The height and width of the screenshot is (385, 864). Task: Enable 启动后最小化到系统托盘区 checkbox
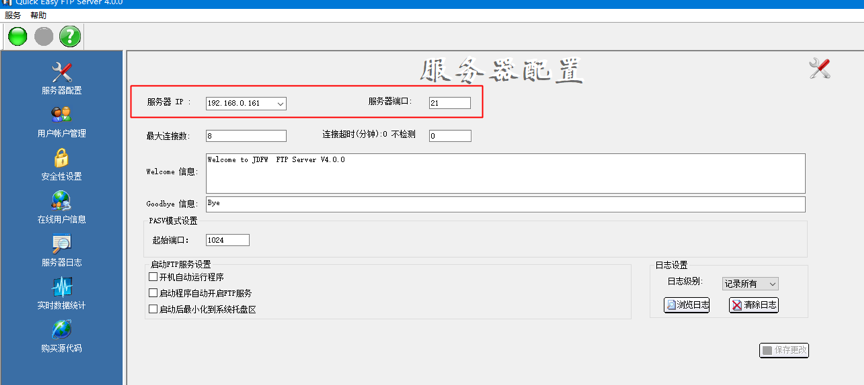153,310
